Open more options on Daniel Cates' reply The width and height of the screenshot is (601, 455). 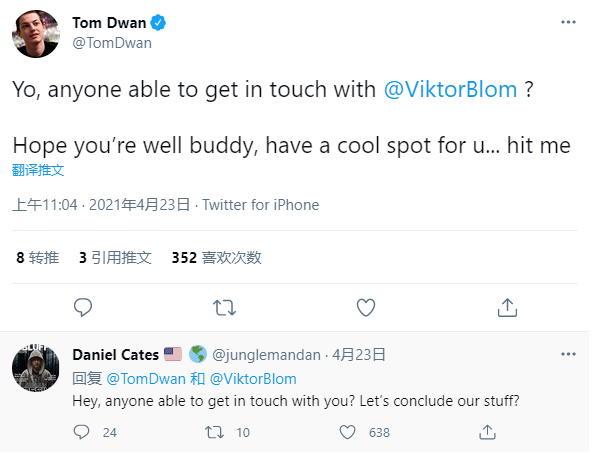(x=568, y=354)
